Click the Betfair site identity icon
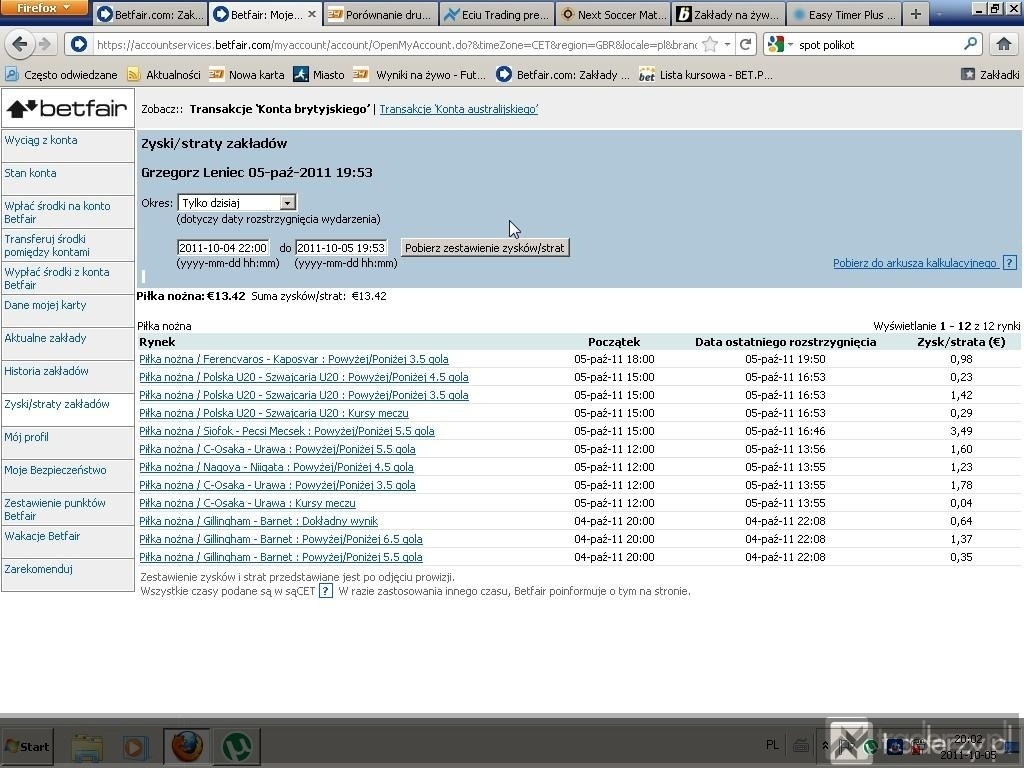This screenshot has width=1024, height=768. pos(79,44)
